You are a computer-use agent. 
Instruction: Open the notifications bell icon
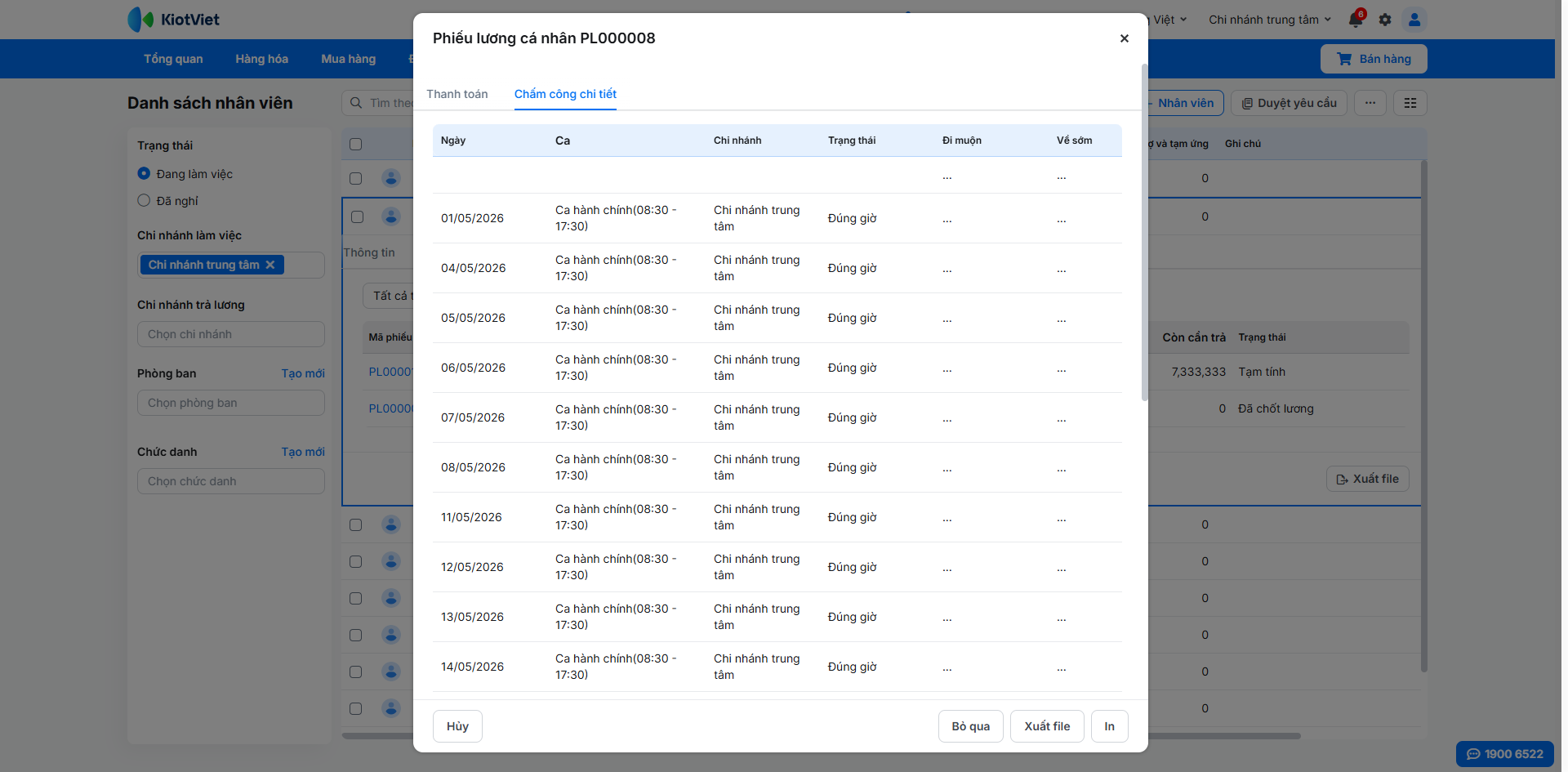(1356, 20)
